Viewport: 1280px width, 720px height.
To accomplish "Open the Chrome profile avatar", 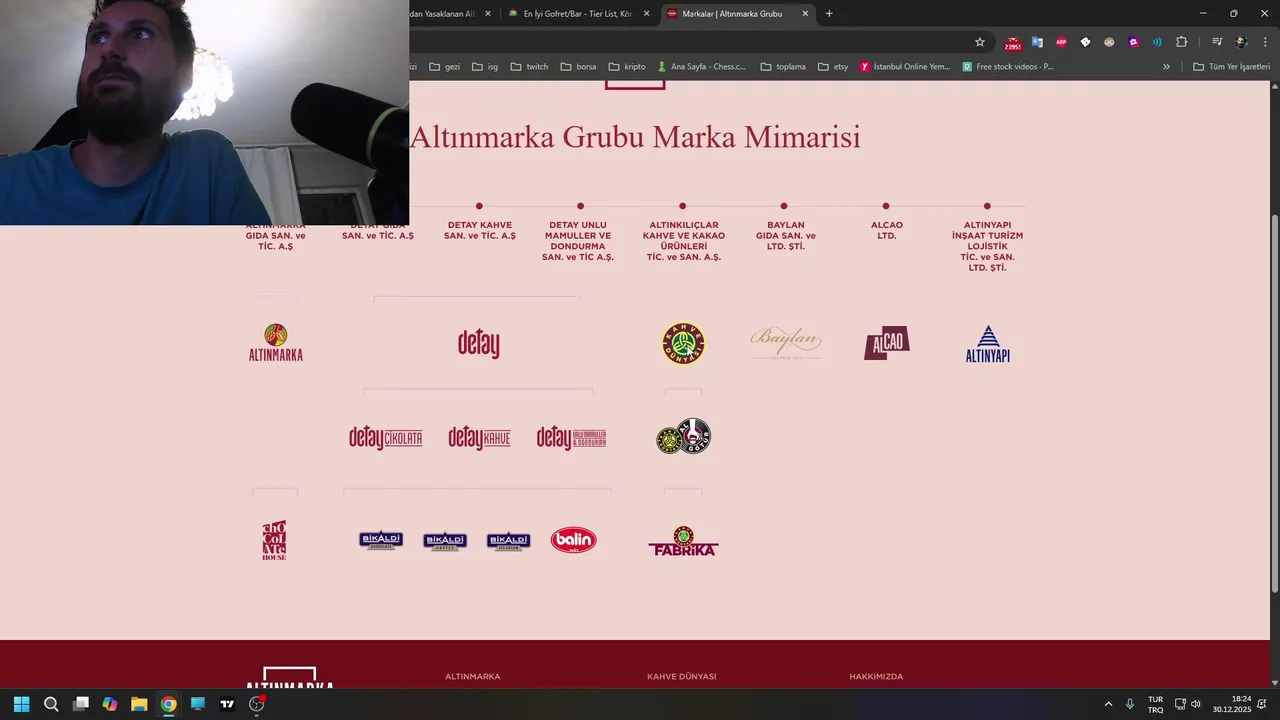I will click(x=1241, y=42).
